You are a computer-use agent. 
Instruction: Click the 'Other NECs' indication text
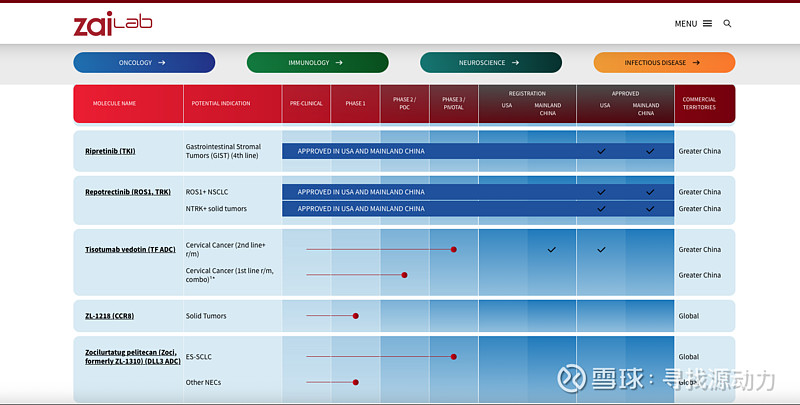click(203, 382)
